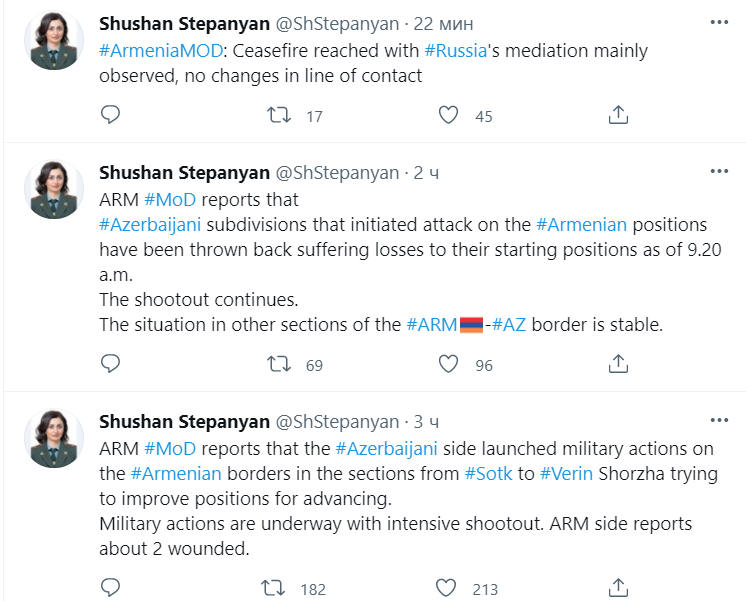Like the tweet with 45 likes
746x601 pixels.
tap(450, 115)
